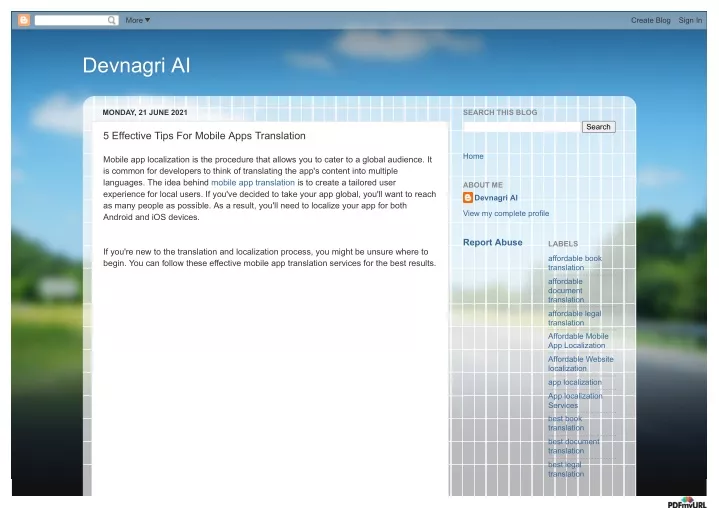The width and height of the screenshot is (719, 508).
Task: Focus the Search This Blog input box
Action: pos(522,127)
